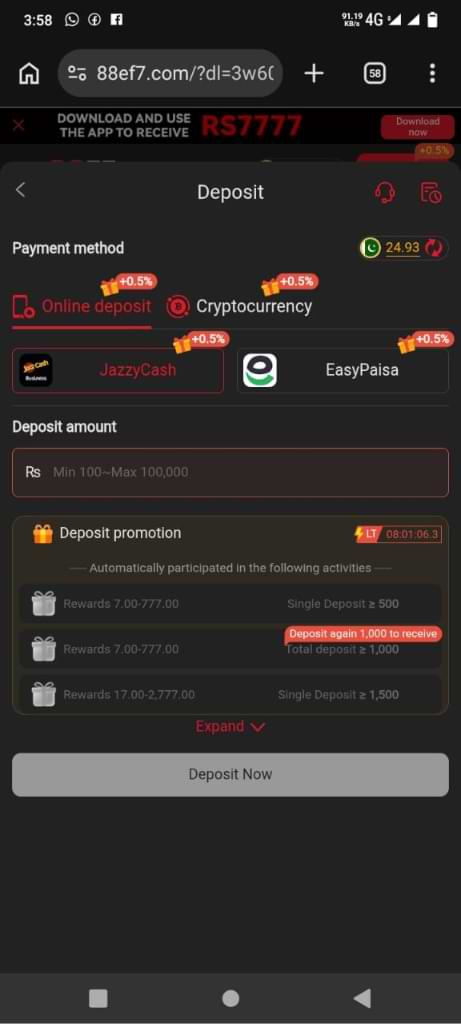Select the Single Deposit ≥ 500 reward row
The image size is (461, 1024).
click(230, 604)
